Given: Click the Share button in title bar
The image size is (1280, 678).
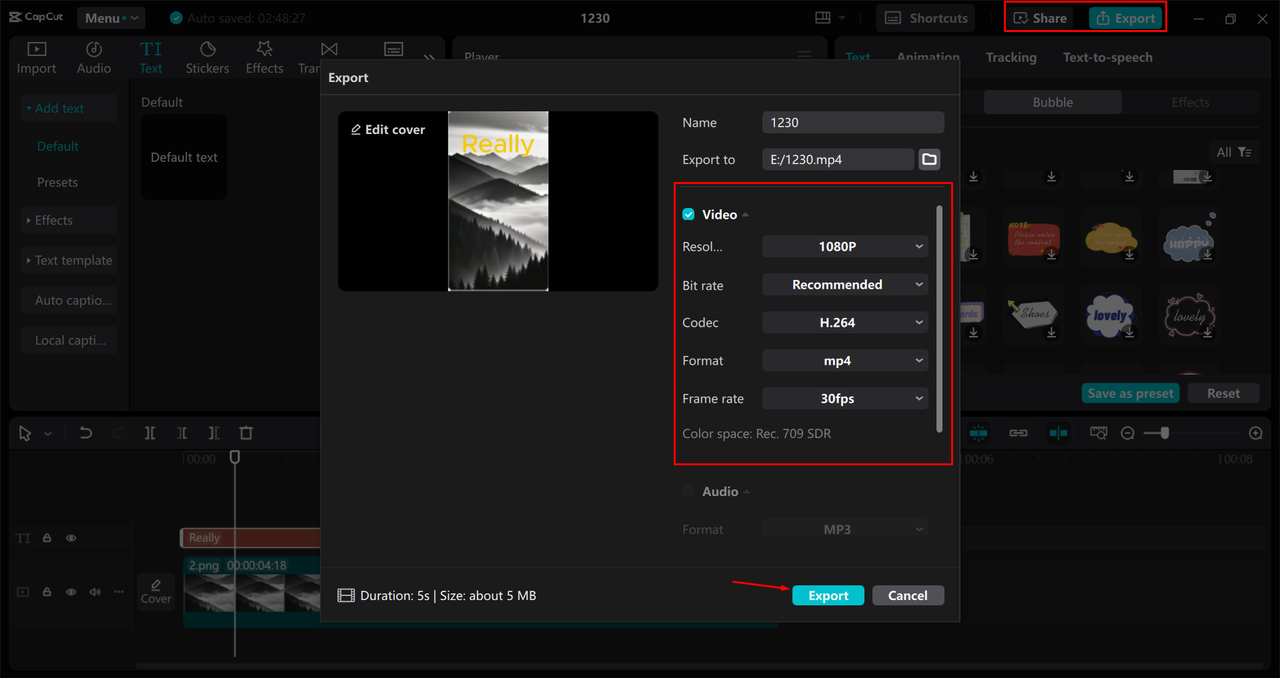Looking at the screenshot, I should tap(1040, 18).
